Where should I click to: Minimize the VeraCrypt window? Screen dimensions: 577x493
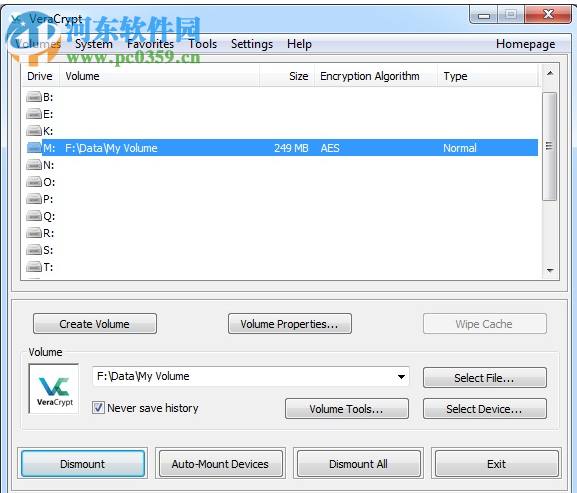point(484,15)
